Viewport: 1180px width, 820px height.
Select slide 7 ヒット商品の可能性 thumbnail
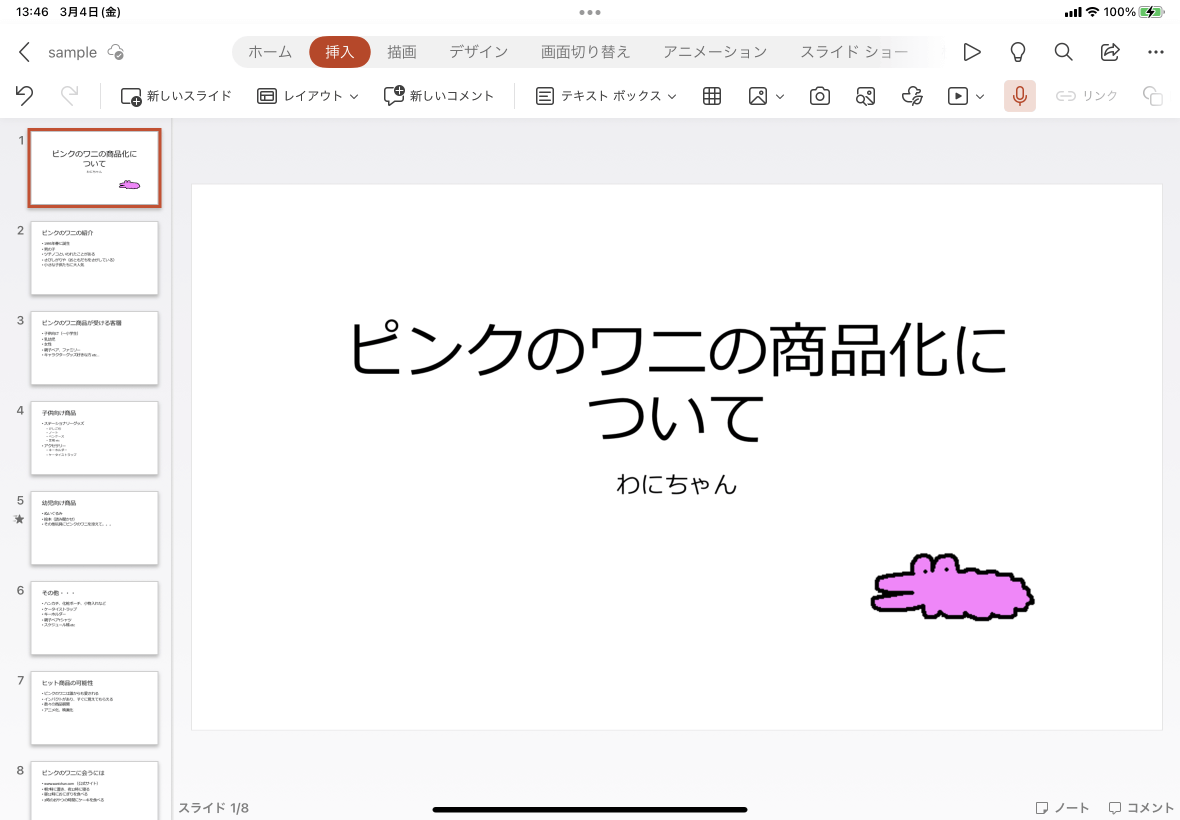[95, 708]
